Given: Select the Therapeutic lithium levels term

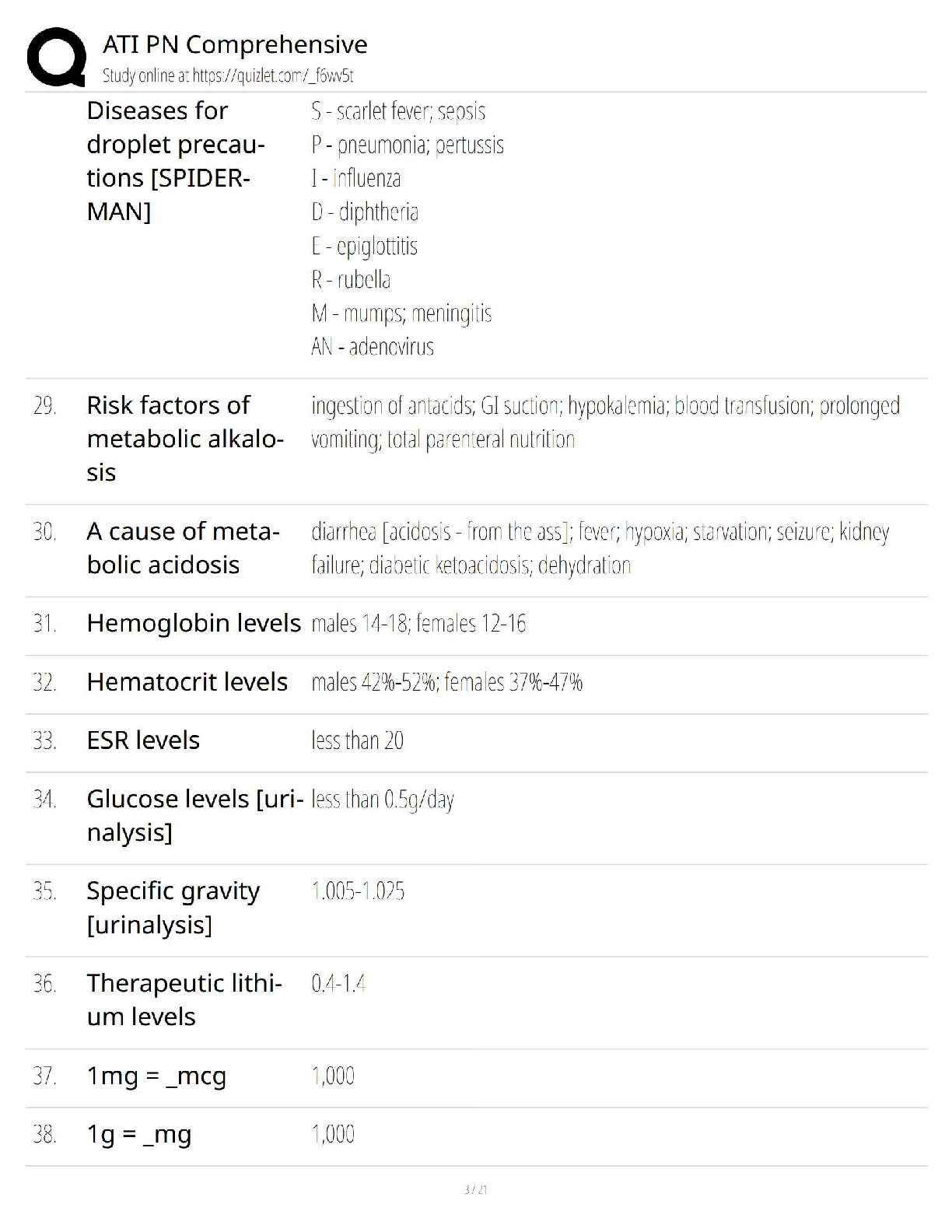Looking at the screenshot, I should [x=184, y=999].
